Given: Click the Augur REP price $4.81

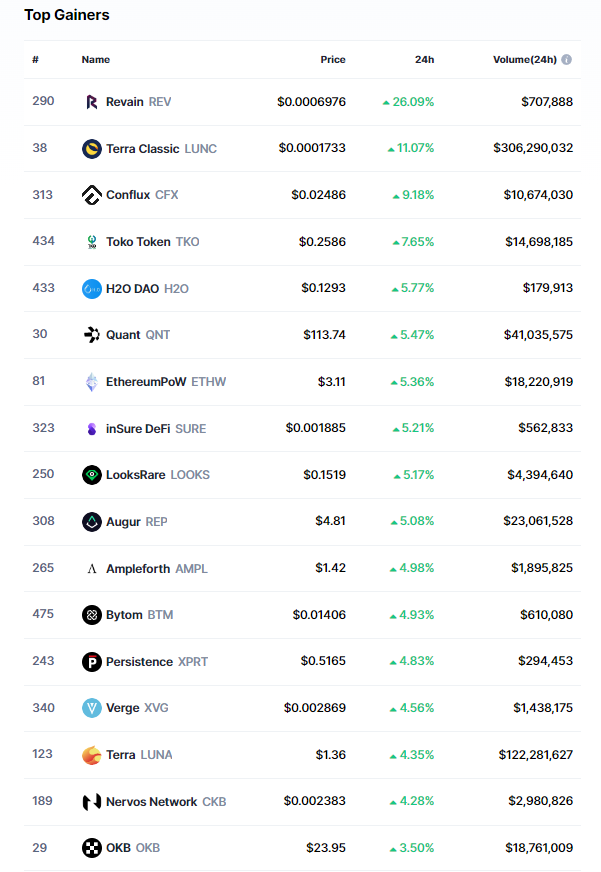Looking at the screenshot, I should 331,522.
